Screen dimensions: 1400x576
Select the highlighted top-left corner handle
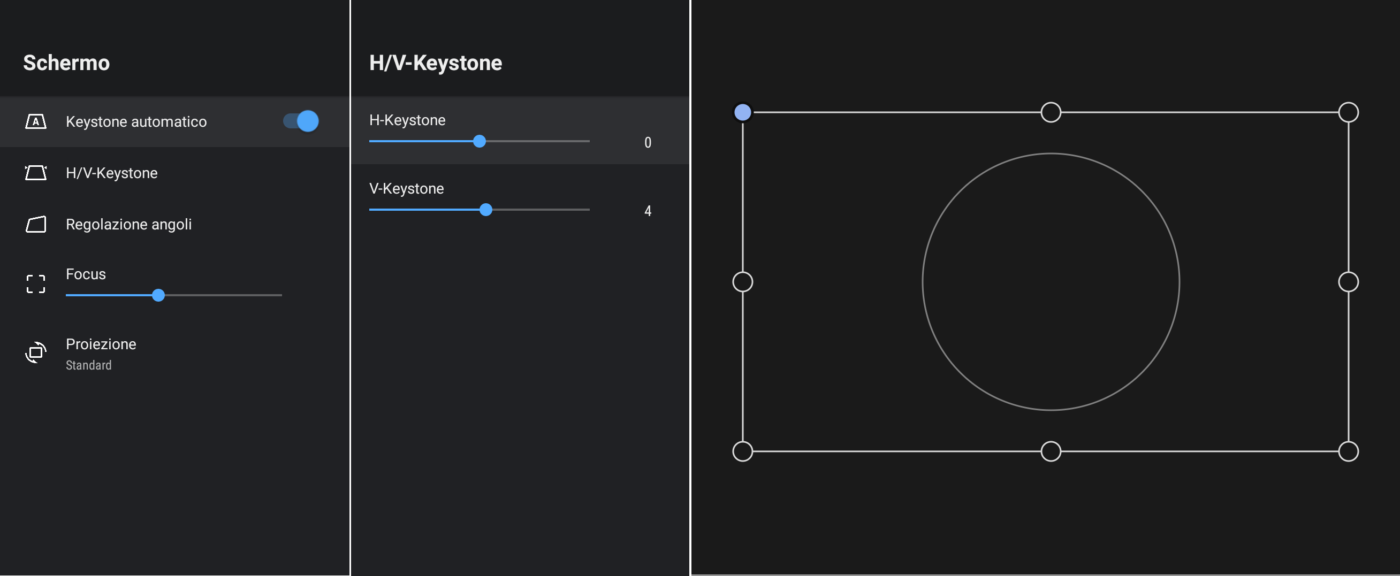[743, 112]
